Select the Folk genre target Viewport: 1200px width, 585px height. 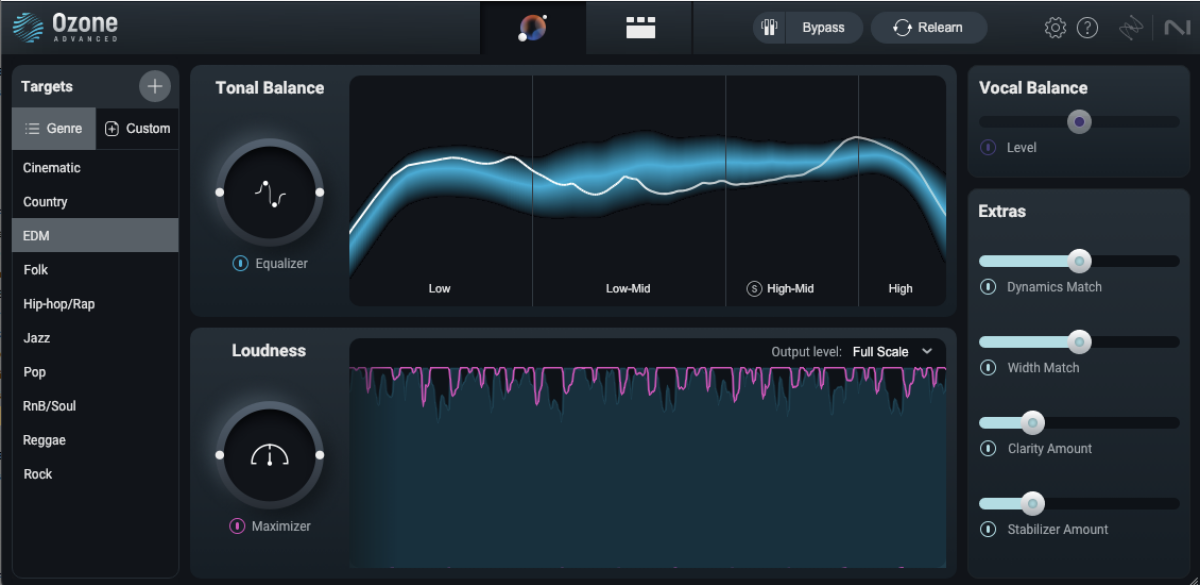click(95, 270)
